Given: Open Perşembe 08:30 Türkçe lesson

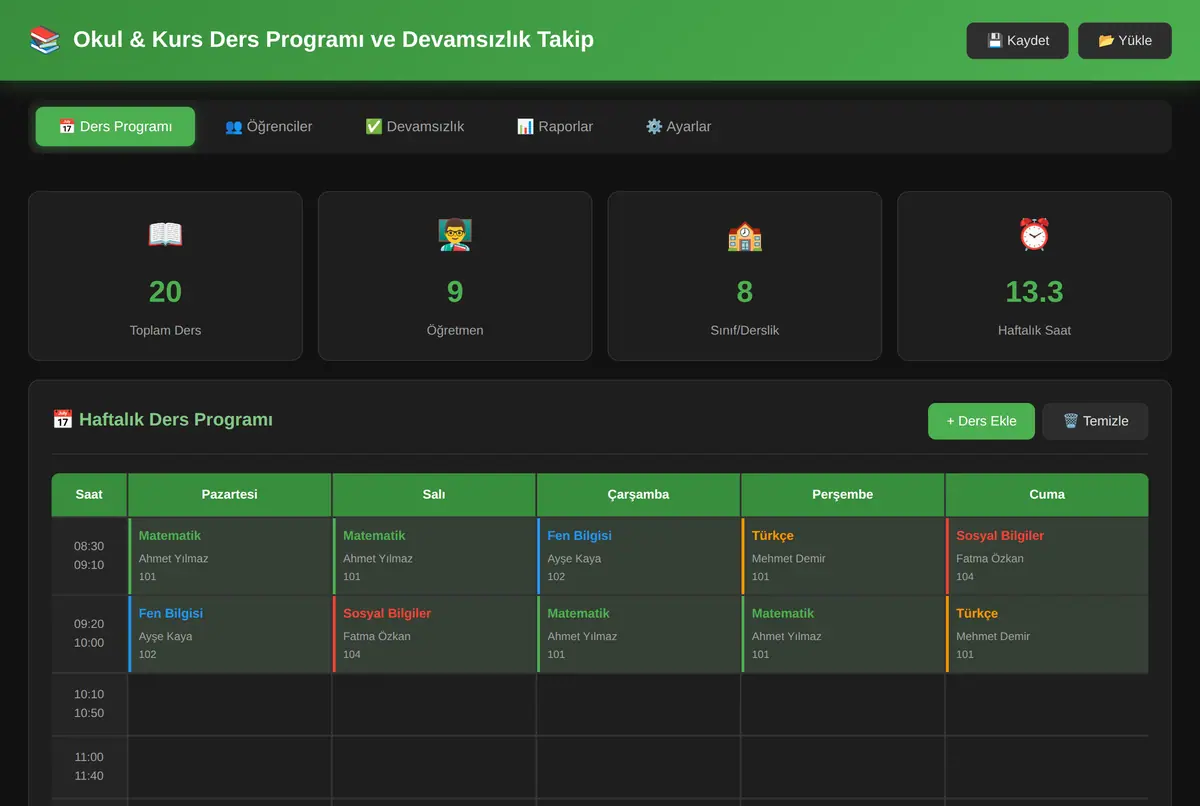Looking at the screenshot, I should [843, 556].
